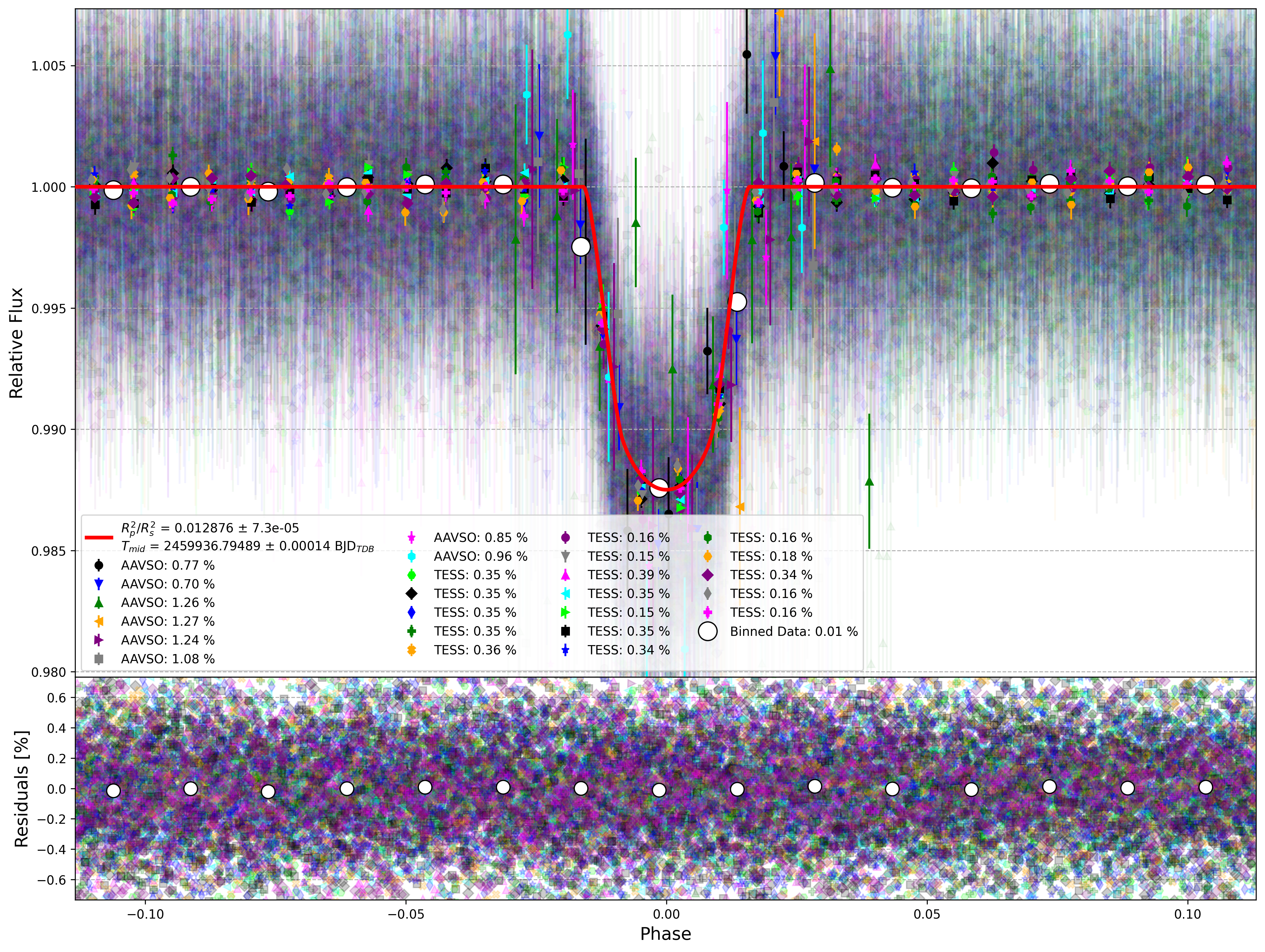This screenshot has width=1265, height=952.
Task: Click the black square TESS 0.35 % legend marker
Action: [x=566, y=631]
